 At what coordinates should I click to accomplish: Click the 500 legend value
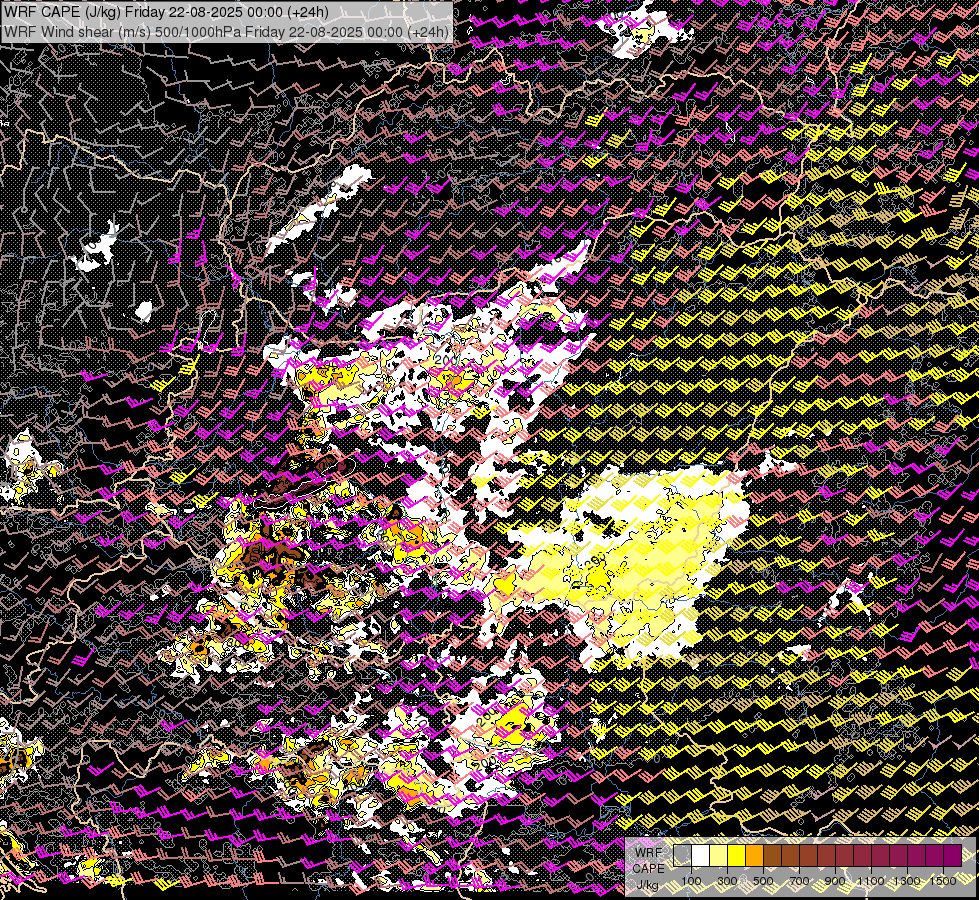coord(763,881)
